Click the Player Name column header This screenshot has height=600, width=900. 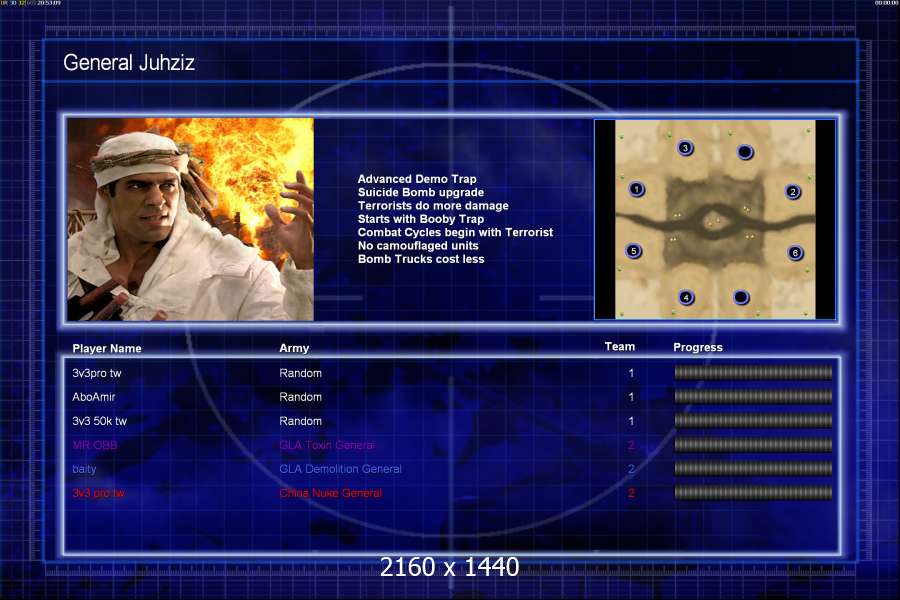(107, 349)
